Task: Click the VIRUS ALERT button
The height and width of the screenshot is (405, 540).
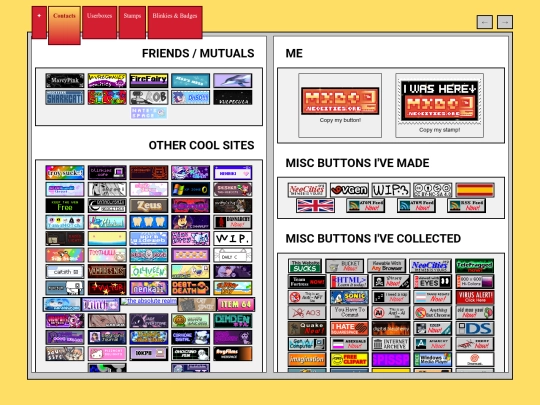Action: pyautogui.click(x=475, y=297)
